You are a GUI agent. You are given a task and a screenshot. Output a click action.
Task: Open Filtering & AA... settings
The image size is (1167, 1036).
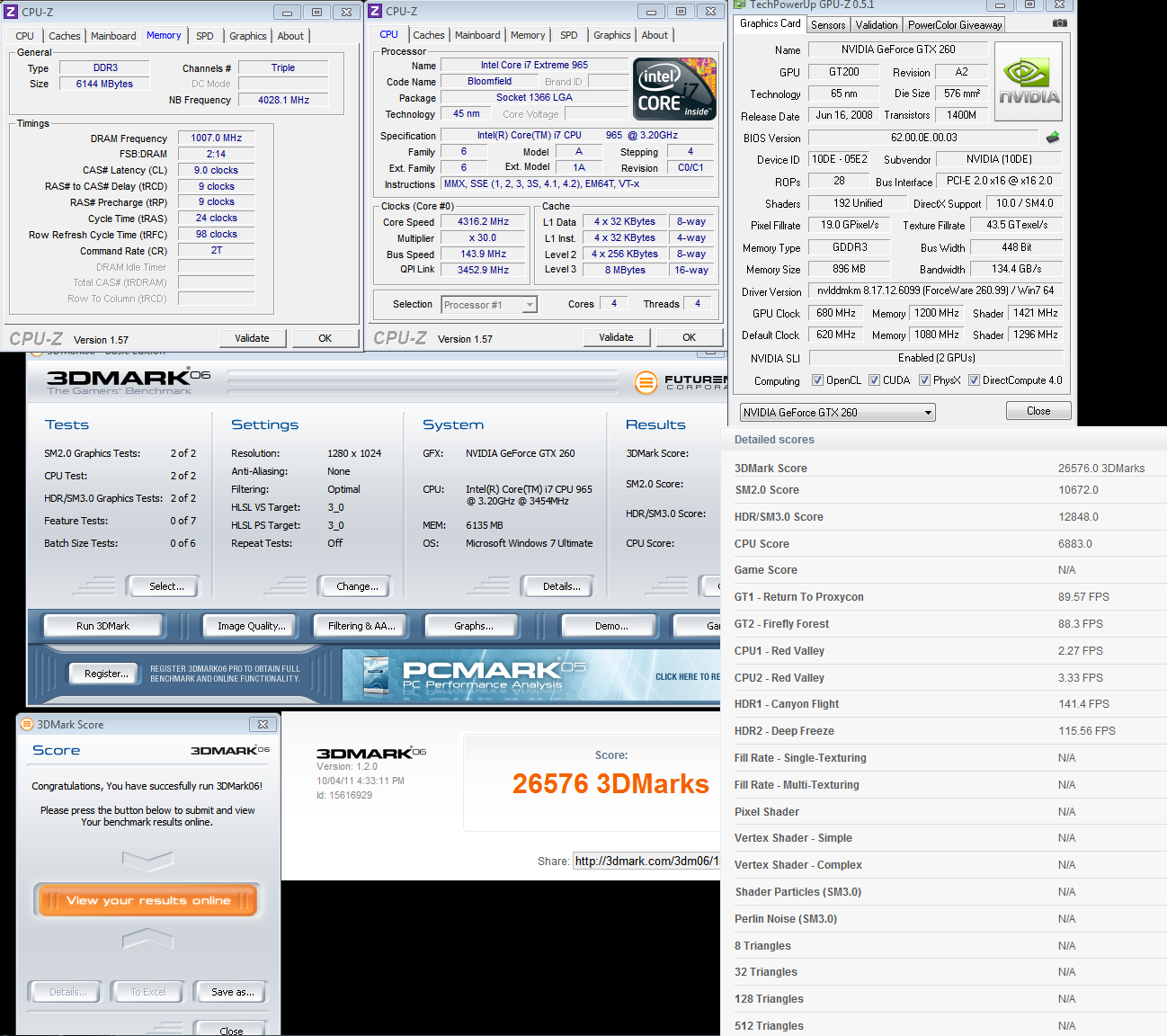tap(361, 626)
